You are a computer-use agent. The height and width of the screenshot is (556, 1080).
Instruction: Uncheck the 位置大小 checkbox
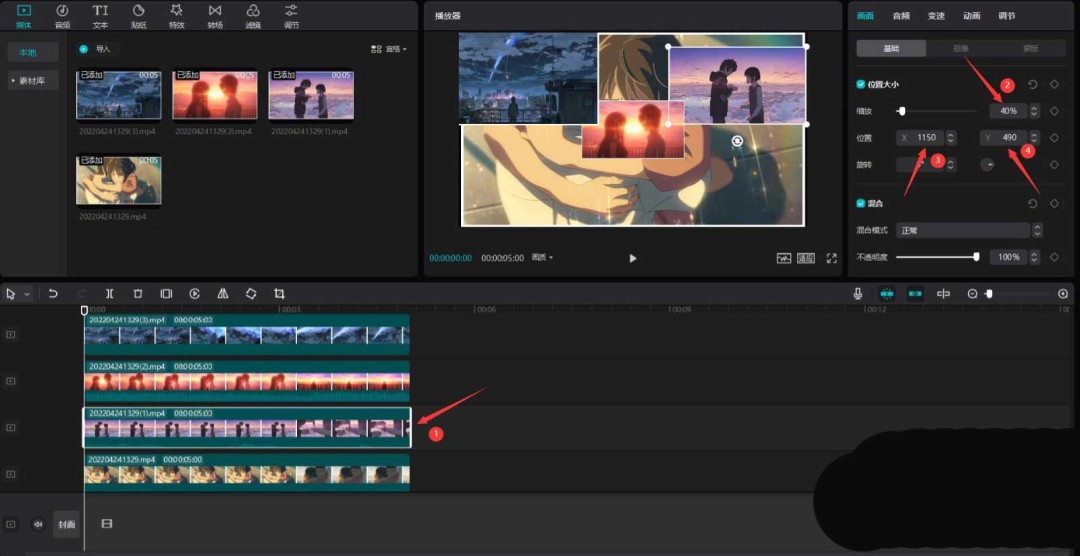pyautogui.click(x=861, y=85)
